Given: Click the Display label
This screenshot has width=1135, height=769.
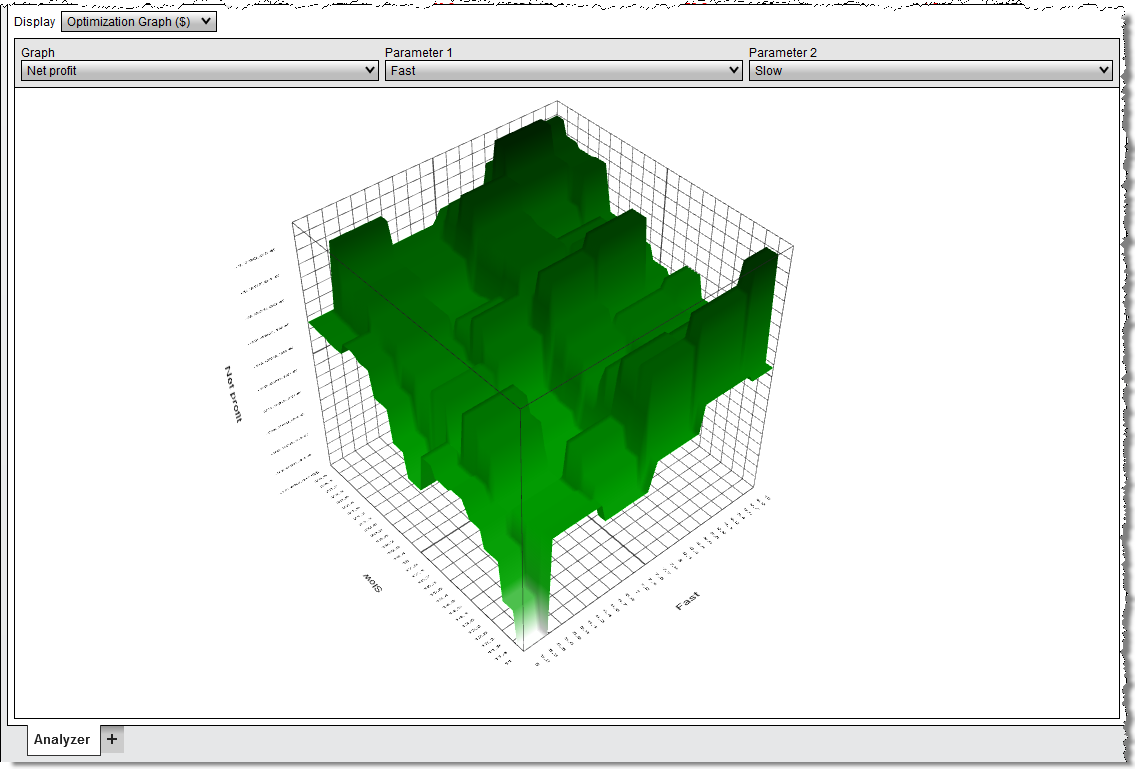Looking at the screenshot, I should pyautogui.click(x=33, y=21).
